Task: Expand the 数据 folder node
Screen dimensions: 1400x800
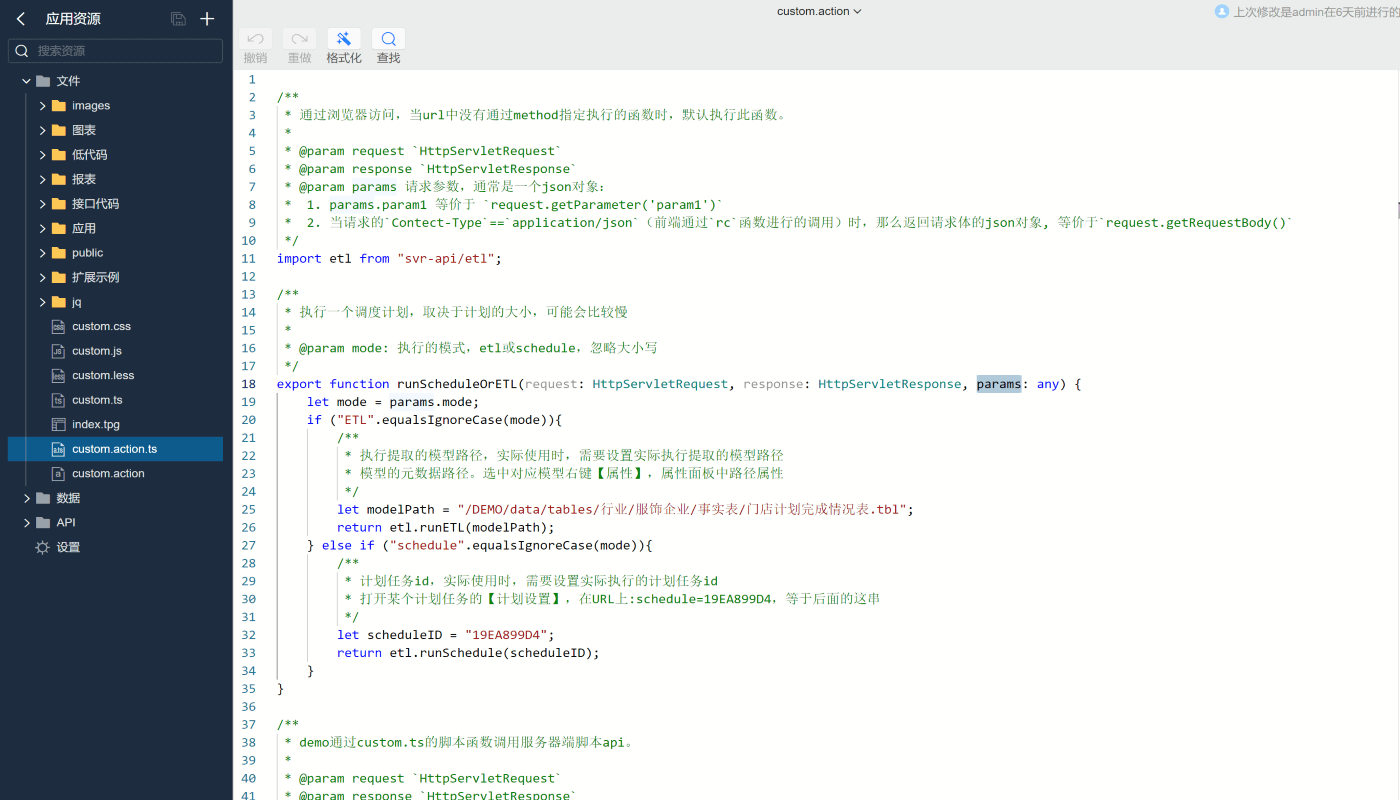Action: click(27, 498)
